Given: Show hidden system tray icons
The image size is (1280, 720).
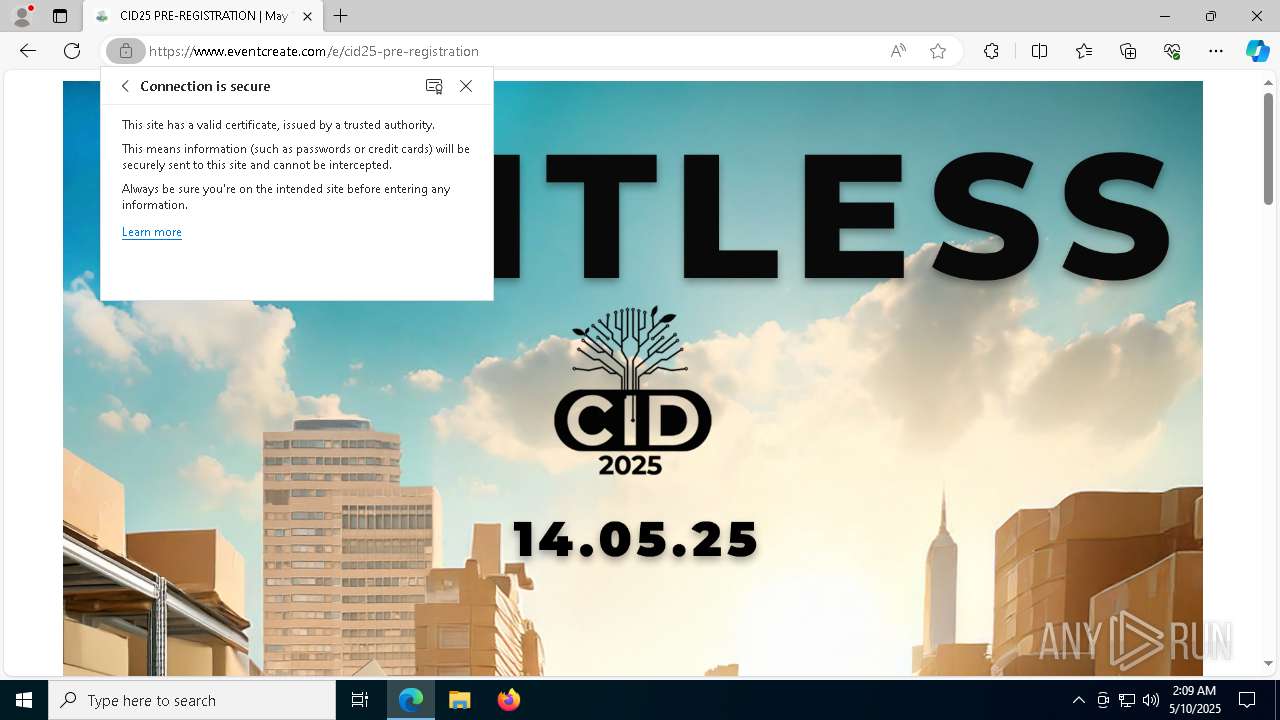Looking at the screenshot, I should tap(1078, 700).
